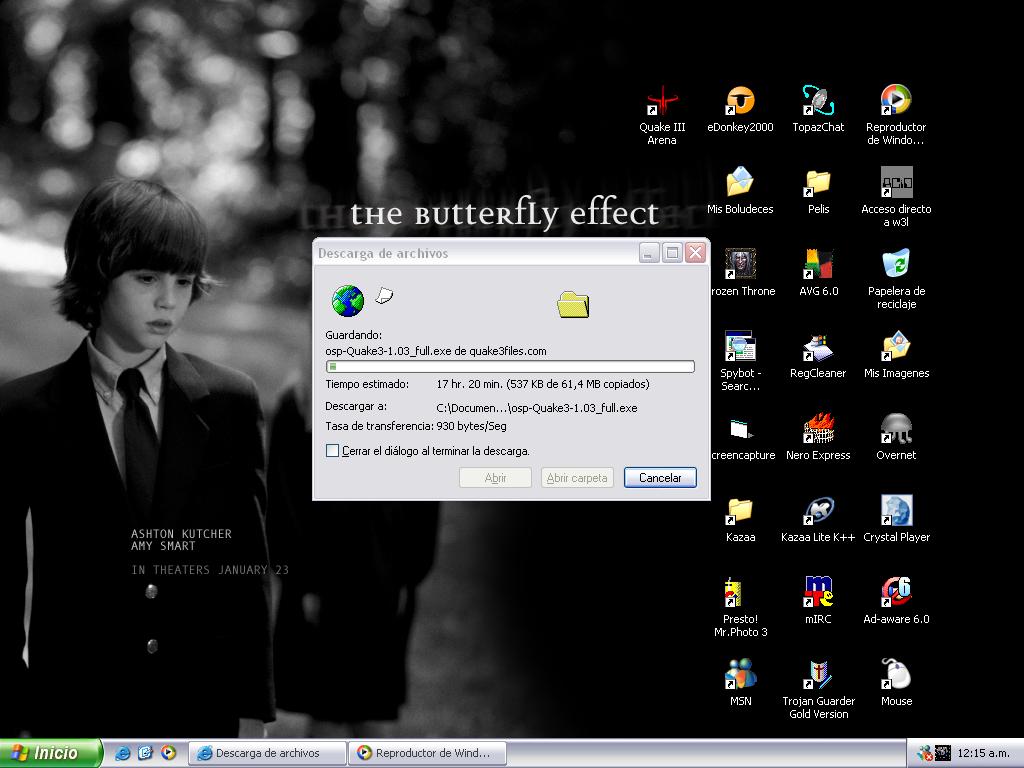The image size is (1024, 768).
Task: Click the MSN Messenger system tray icon
Action: click(x=923, y=753)
